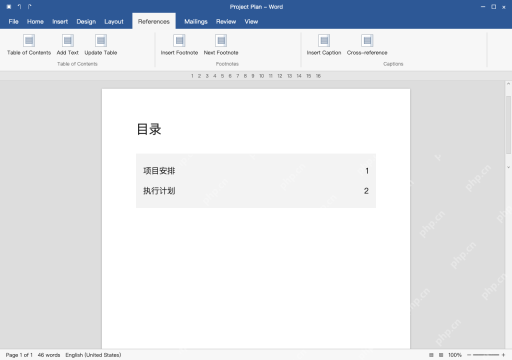
Task: Open the Review tab
Action: [x=226, y=22]
